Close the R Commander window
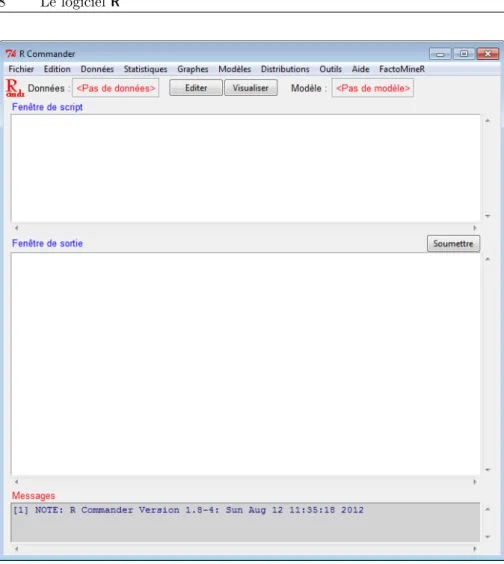 click(487, 54)
